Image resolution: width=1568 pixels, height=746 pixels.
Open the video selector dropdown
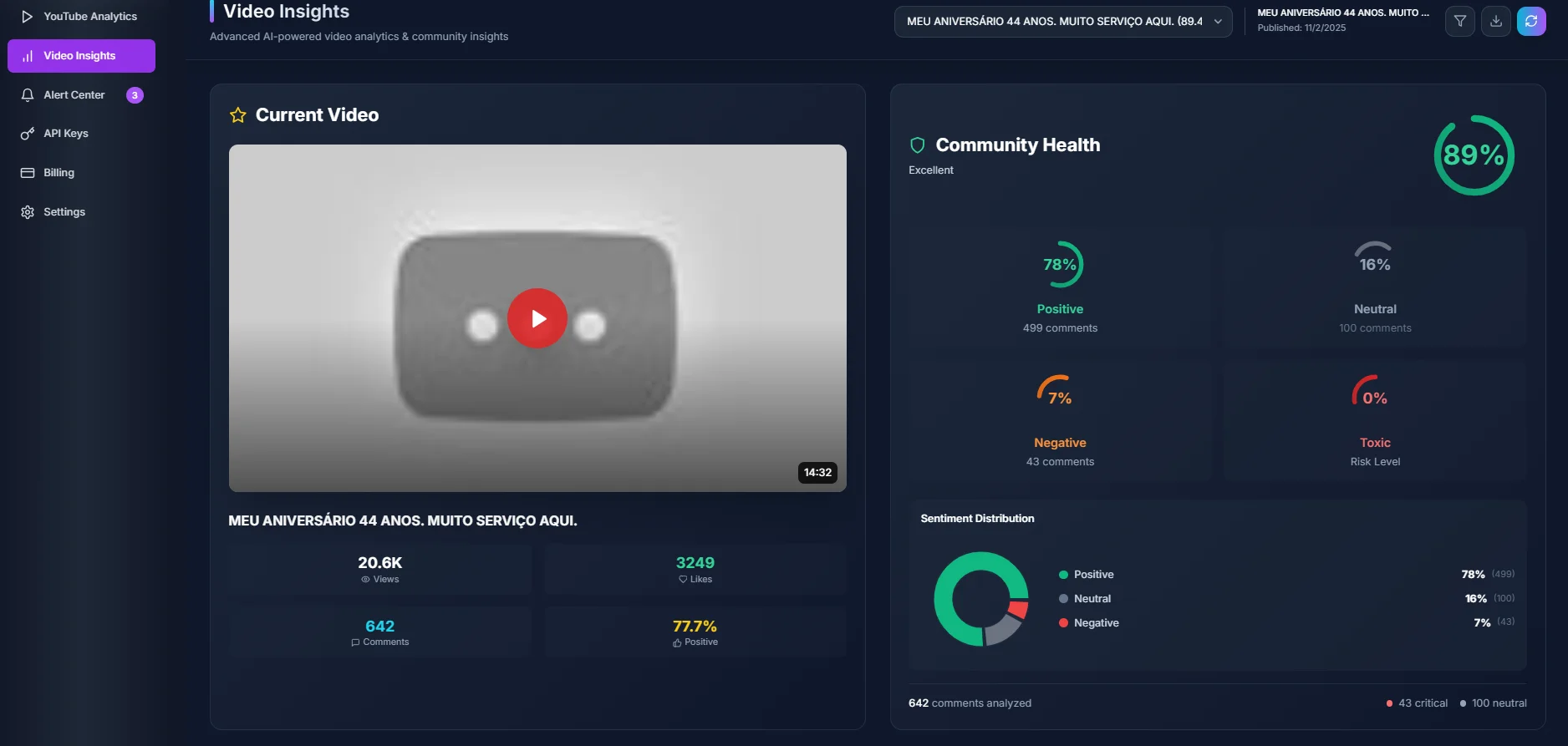pyautogui.click(x=1063, y=22)
